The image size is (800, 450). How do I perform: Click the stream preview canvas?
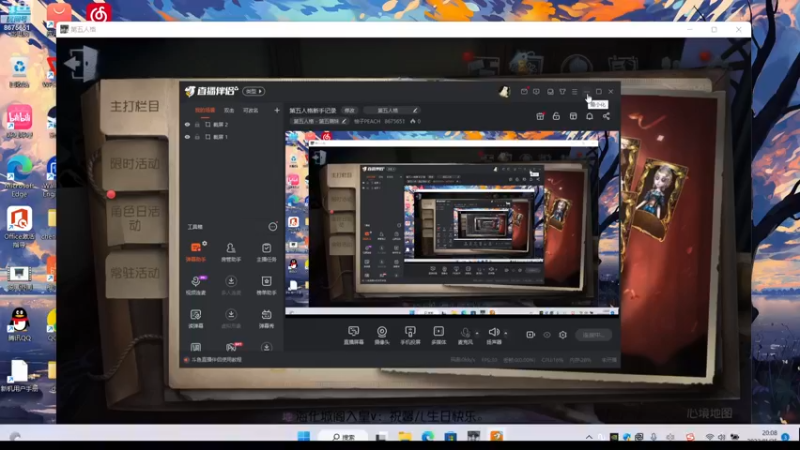coord(452,223)
